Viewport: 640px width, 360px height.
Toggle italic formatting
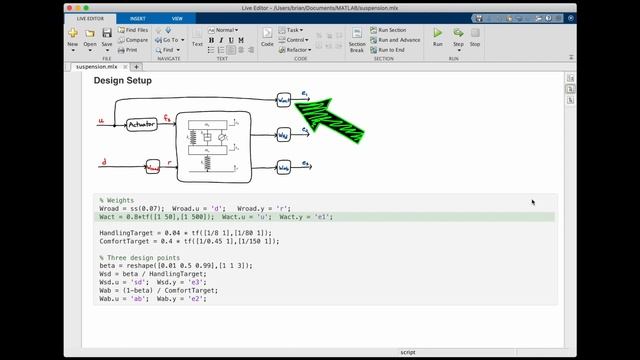(x=221, y=40)
